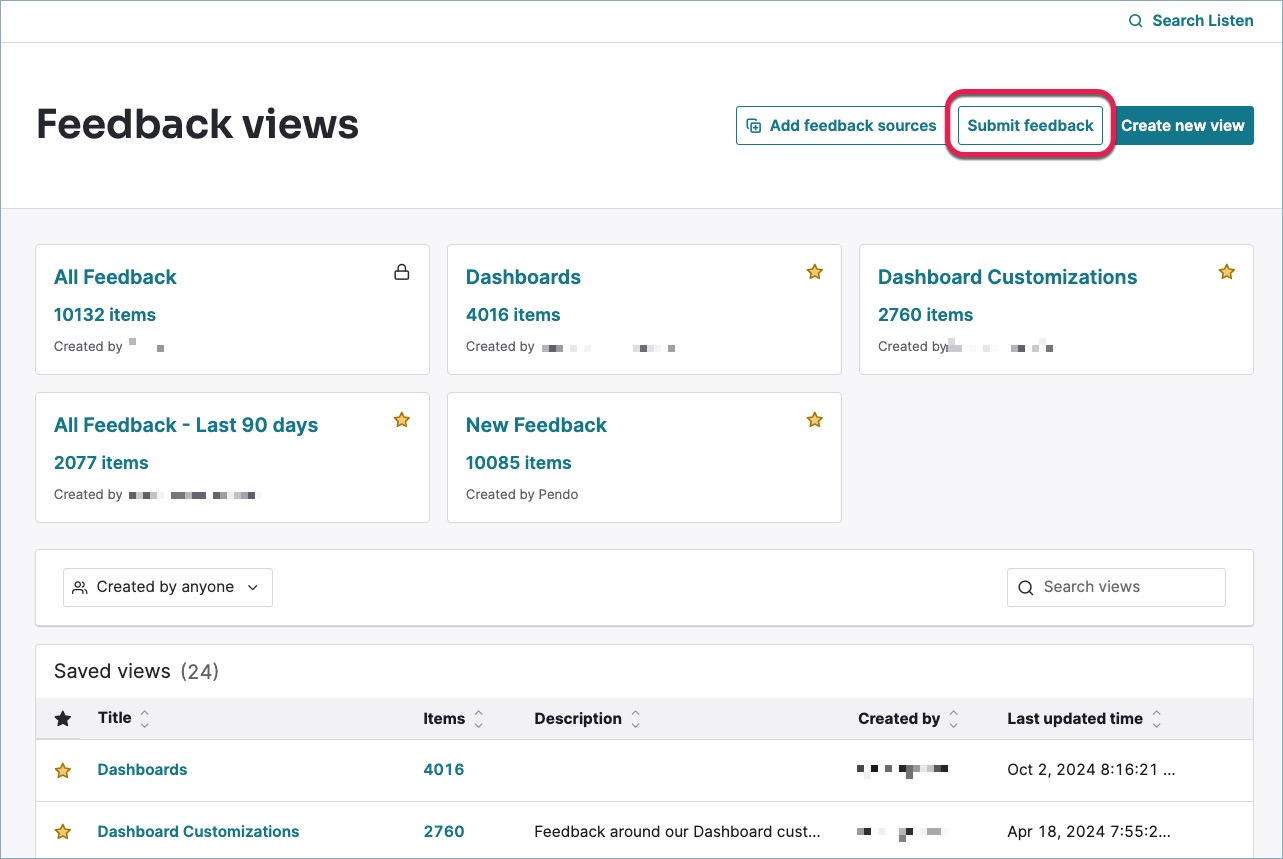
Task: Click the Submit feedback button
Action: click(1030, 126)
